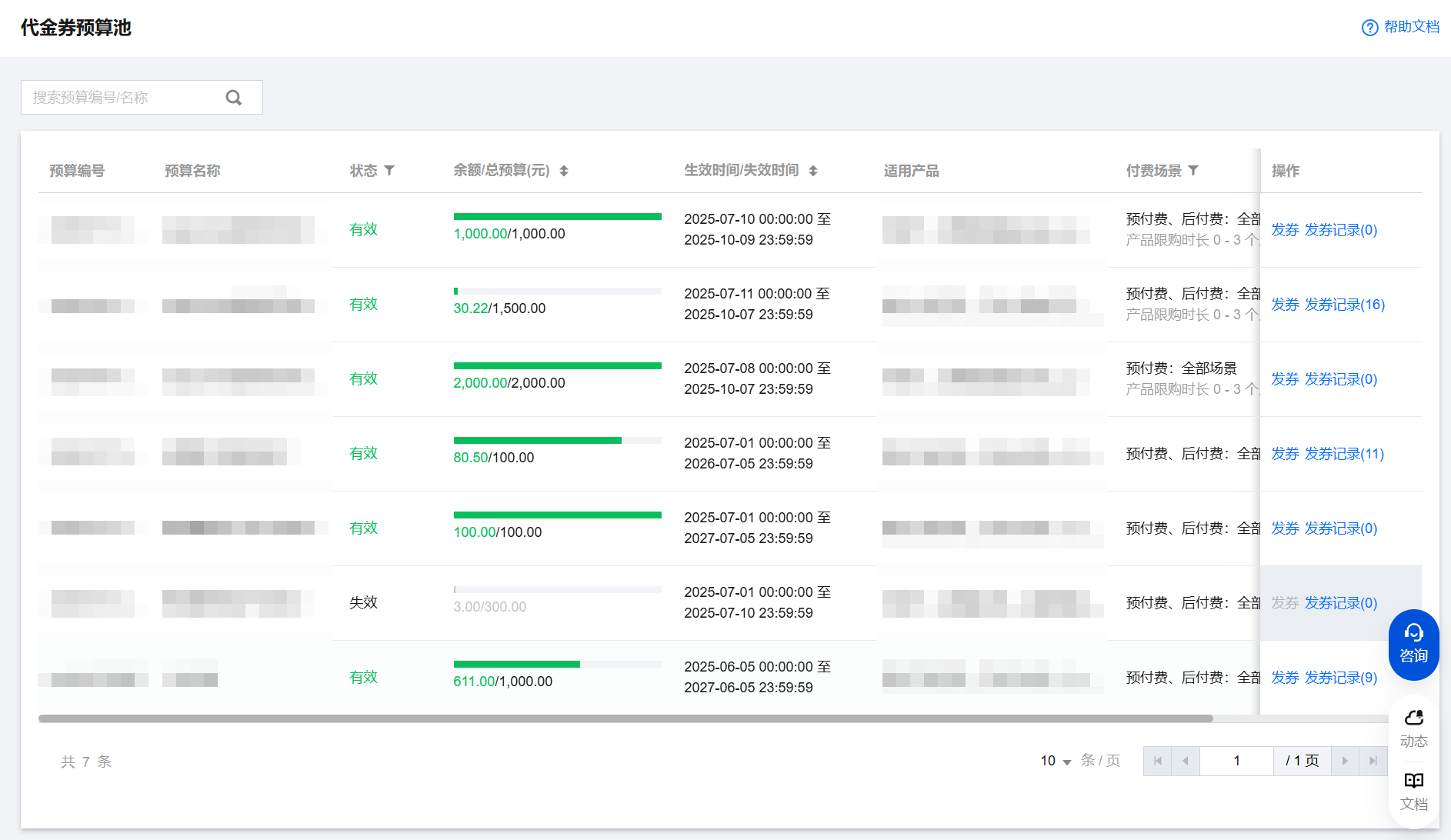Viewport: 1451px width, 840px height.
Task: Open 发券记录(11) link
Action: [1344, 454]
